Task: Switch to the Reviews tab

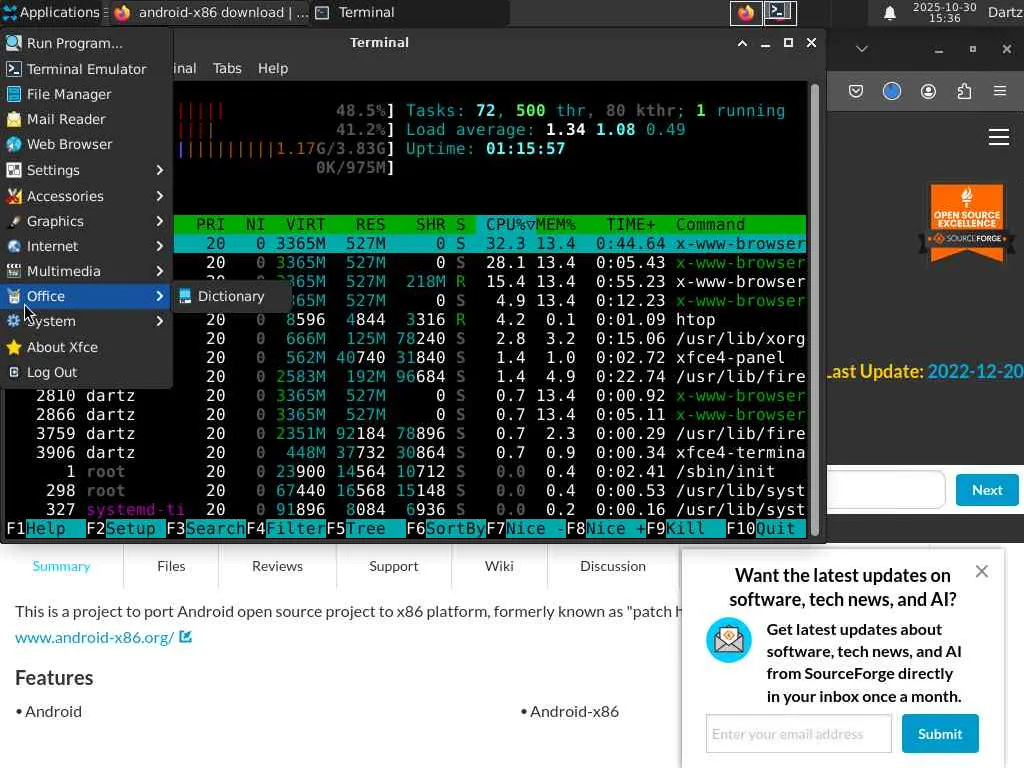Action: (x=277, y=566)
